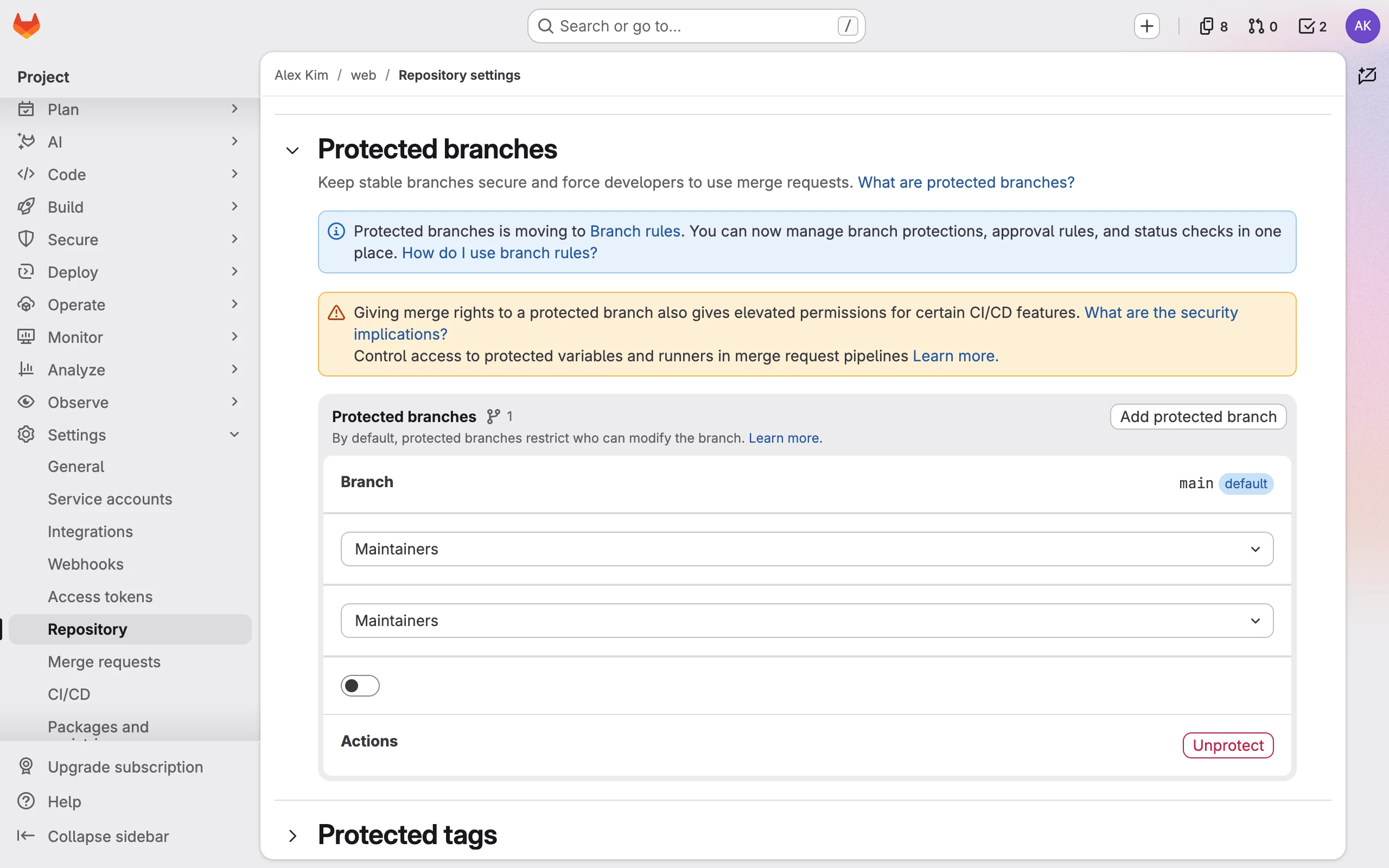Click the Secure shield icon
The width and height of the screenshot is (1389, 868).
[26, 239]
